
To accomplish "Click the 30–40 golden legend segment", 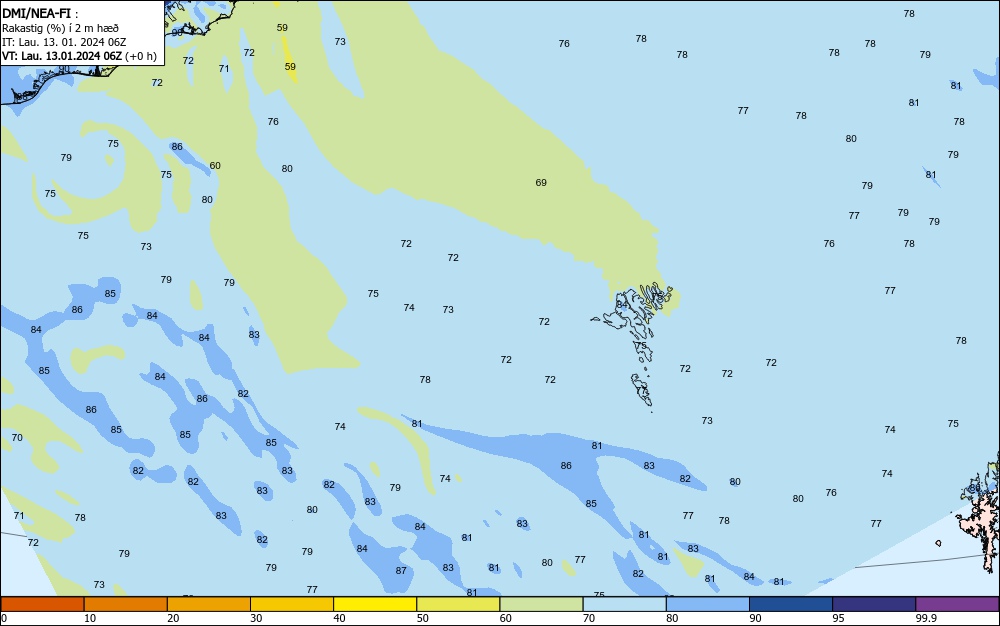I will [x=292, y=604].
